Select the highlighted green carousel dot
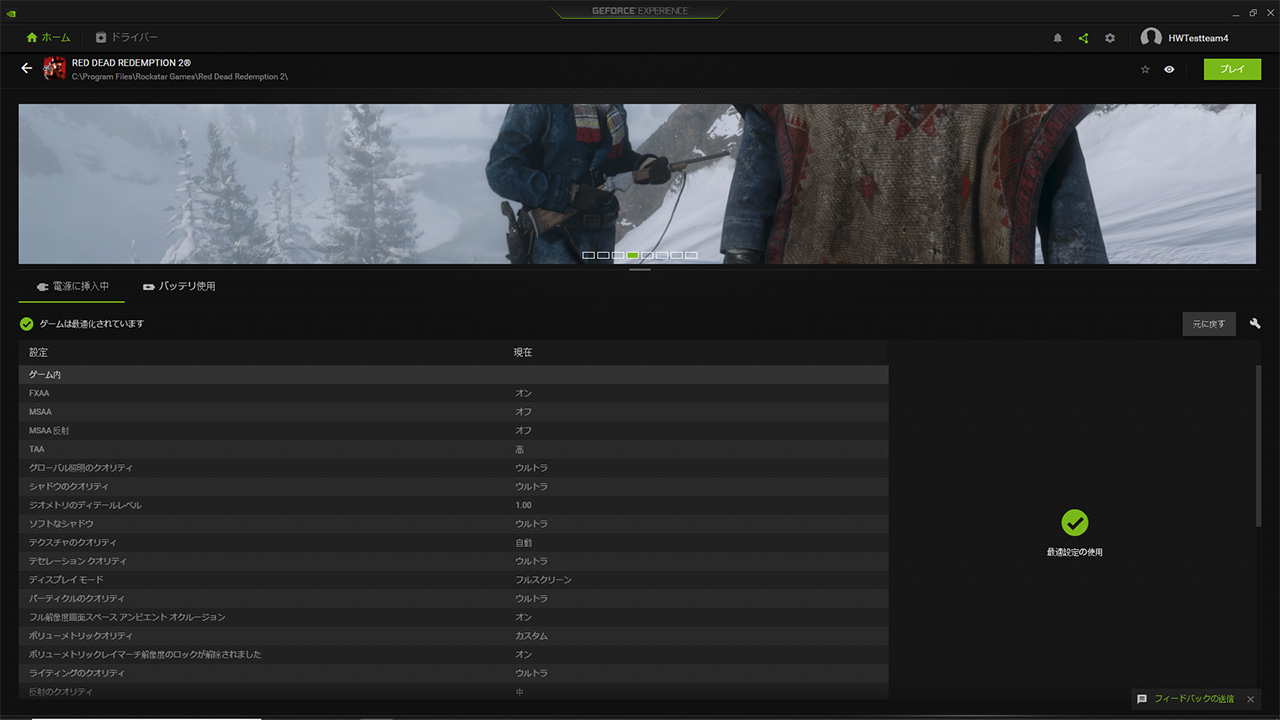This screenshot has width=1280, height=720. (x=633, y=255)
